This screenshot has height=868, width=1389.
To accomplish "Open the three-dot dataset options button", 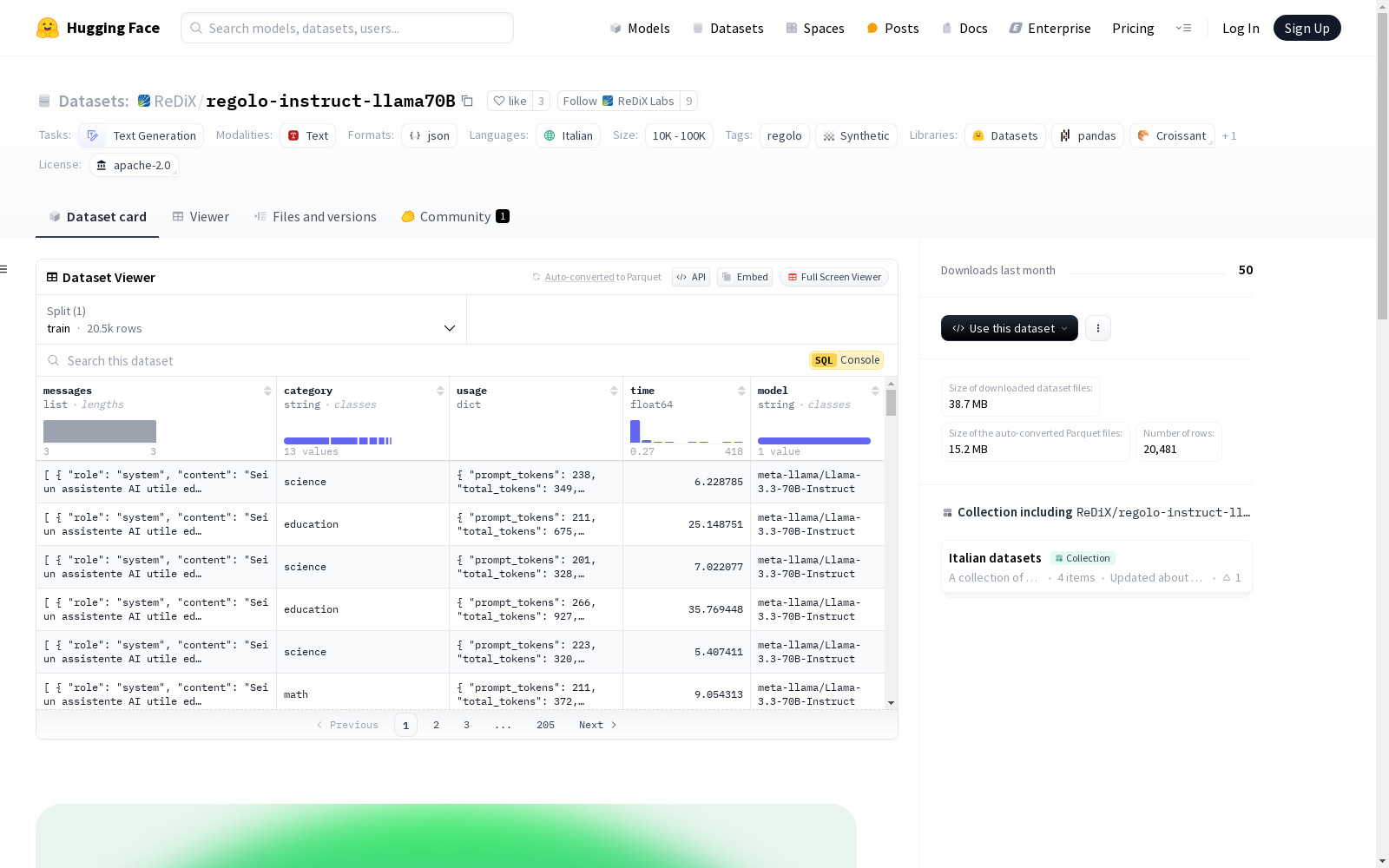I will (x=1098, y=328).
